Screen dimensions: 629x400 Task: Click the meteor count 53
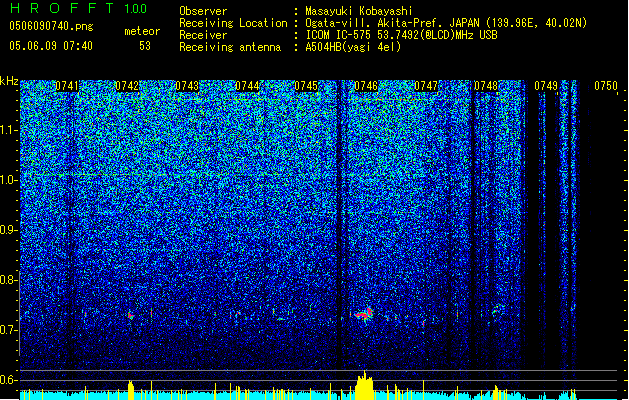[145, 46]
